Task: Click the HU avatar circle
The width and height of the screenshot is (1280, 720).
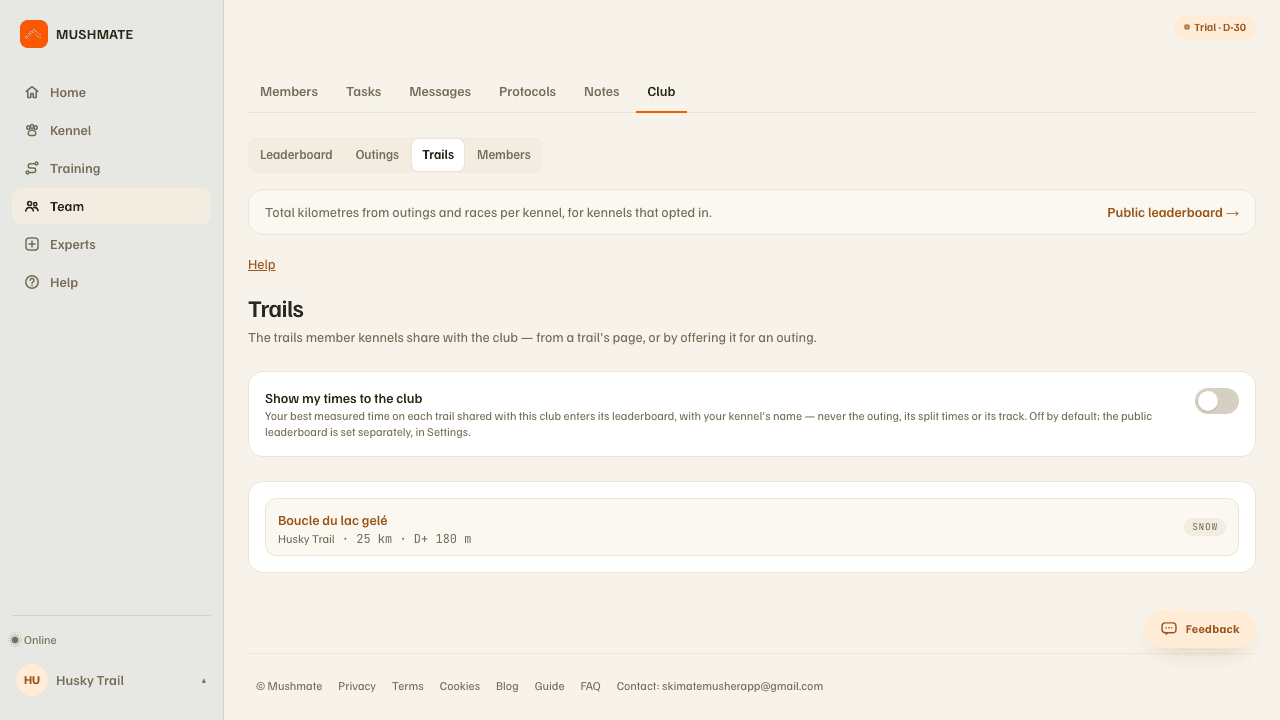Action: [32, 680]
